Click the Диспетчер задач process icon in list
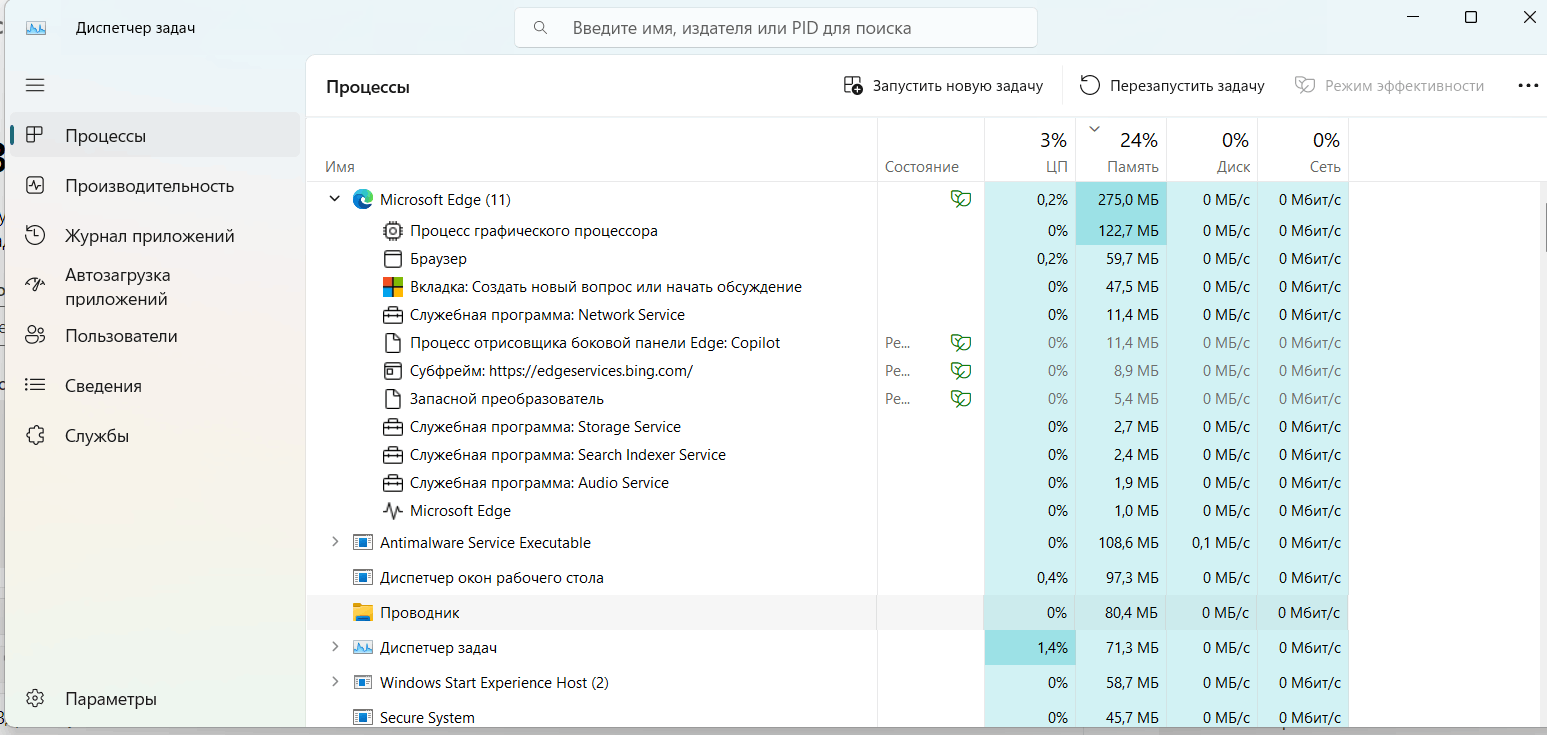Viewport: 1547px width, 735px height. (362, 648)
